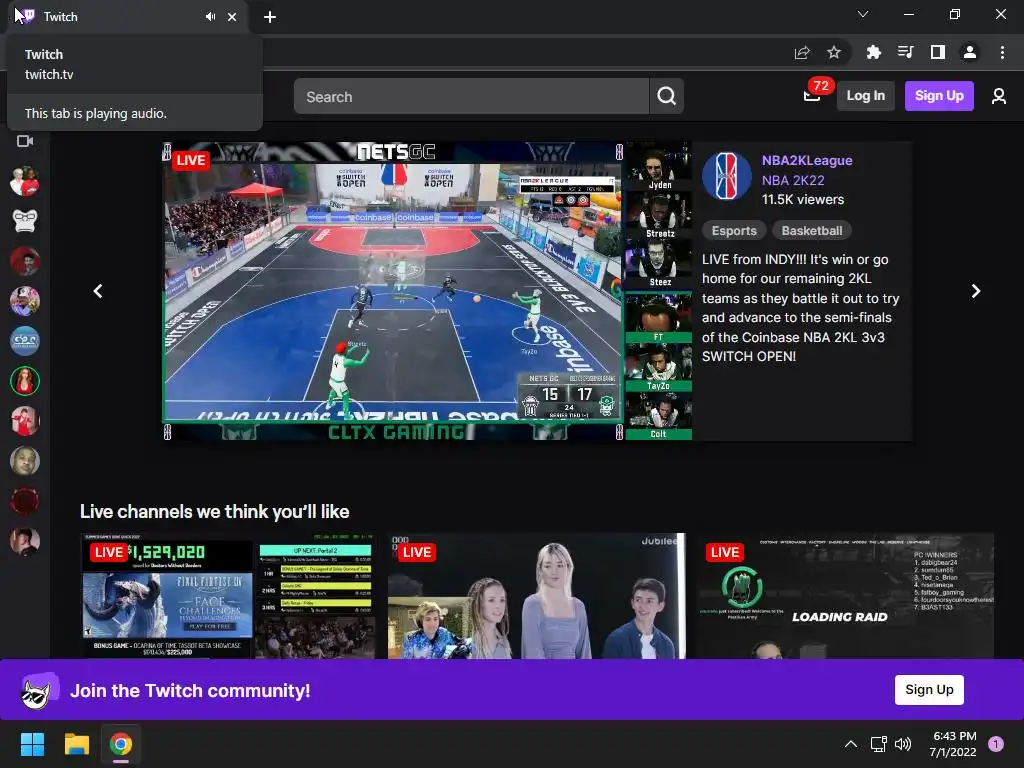Open first sidebar channel avatar below camera icon
This screenshot has height=768, width=1024.
[25, 181]
